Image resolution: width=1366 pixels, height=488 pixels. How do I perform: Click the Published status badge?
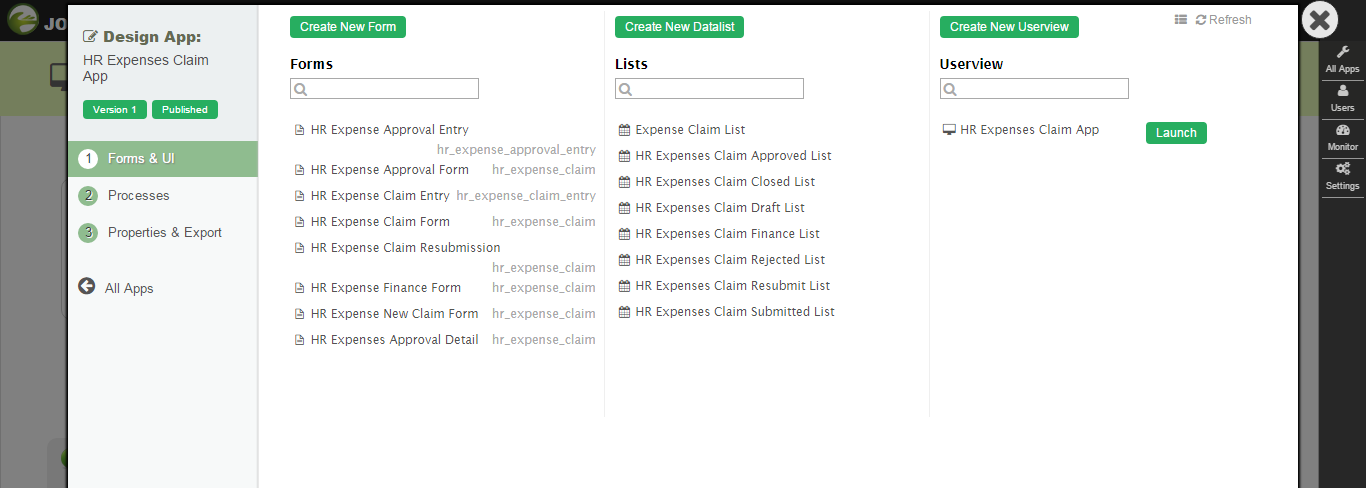click(185, 110)
